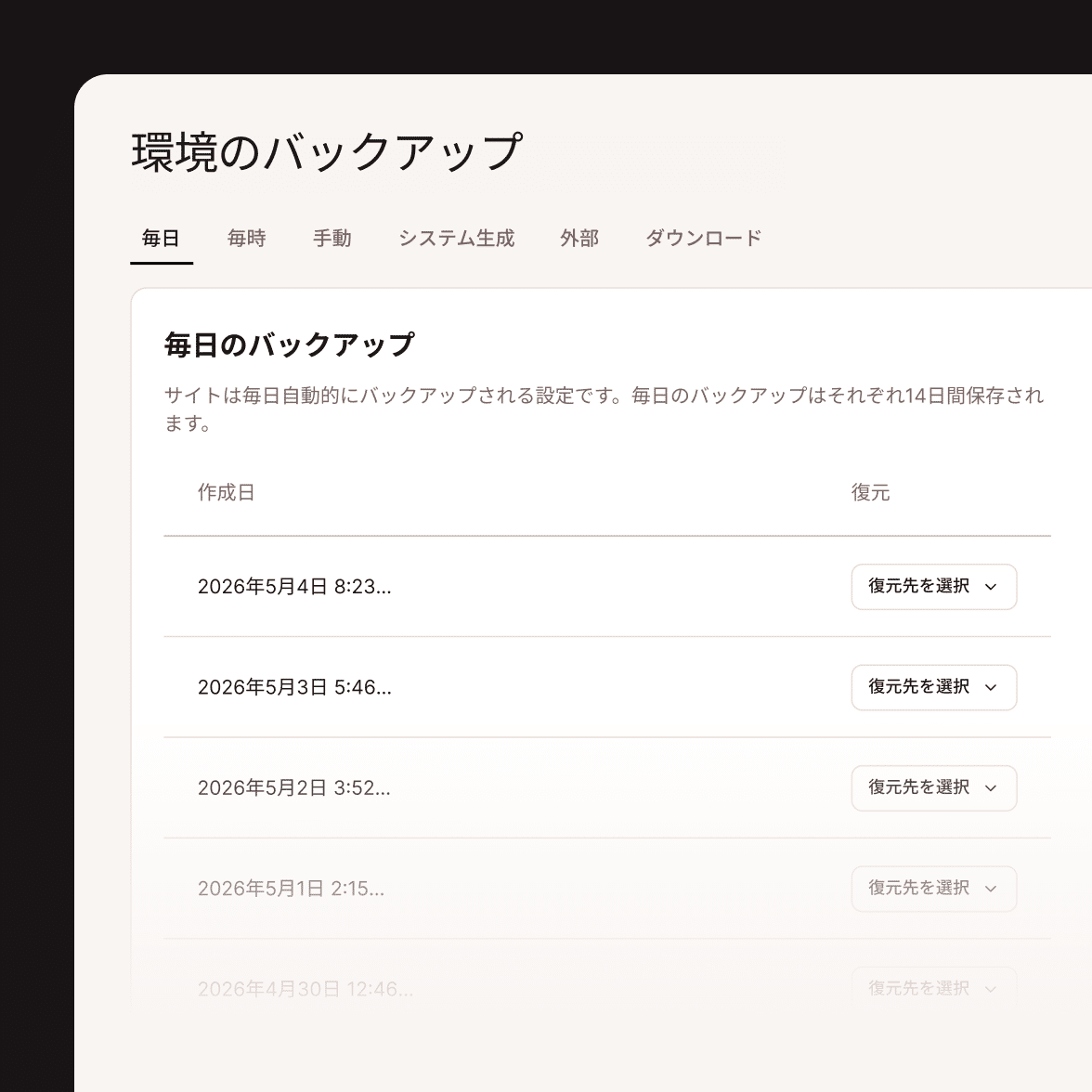Open 復元先を選択 dropdown for 2026年4月30日 backup
Image resolution: width=1092 pixels, height=1092 pixels.
click(x=934, y=988)
